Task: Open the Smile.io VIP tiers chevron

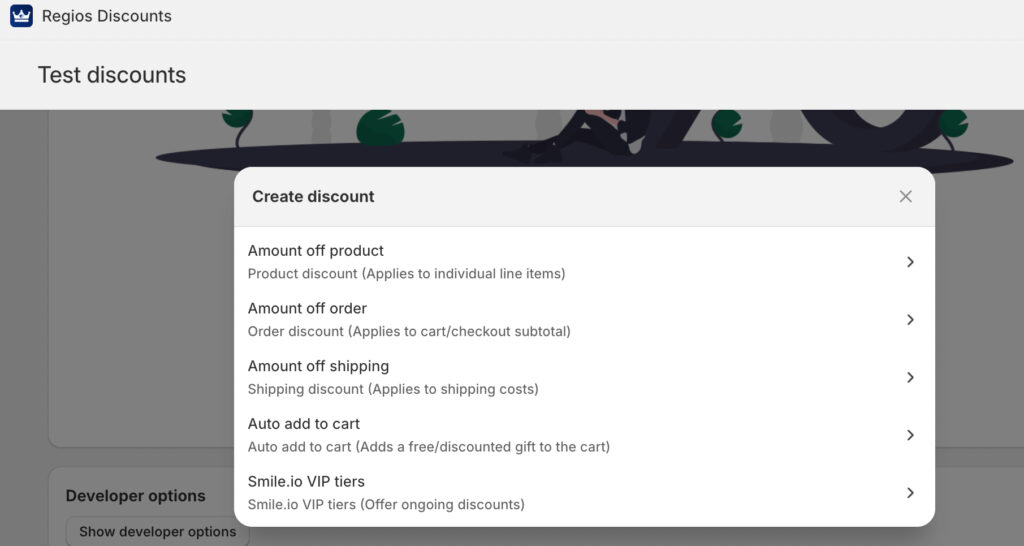Action: click(910, 493)
